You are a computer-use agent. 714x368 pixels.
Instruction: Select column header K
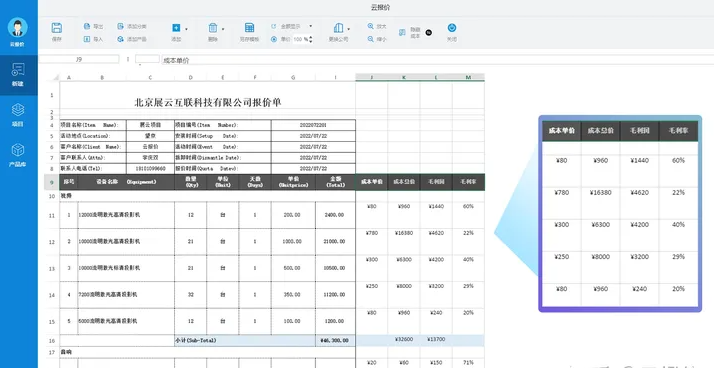click(x=404, y=77)
